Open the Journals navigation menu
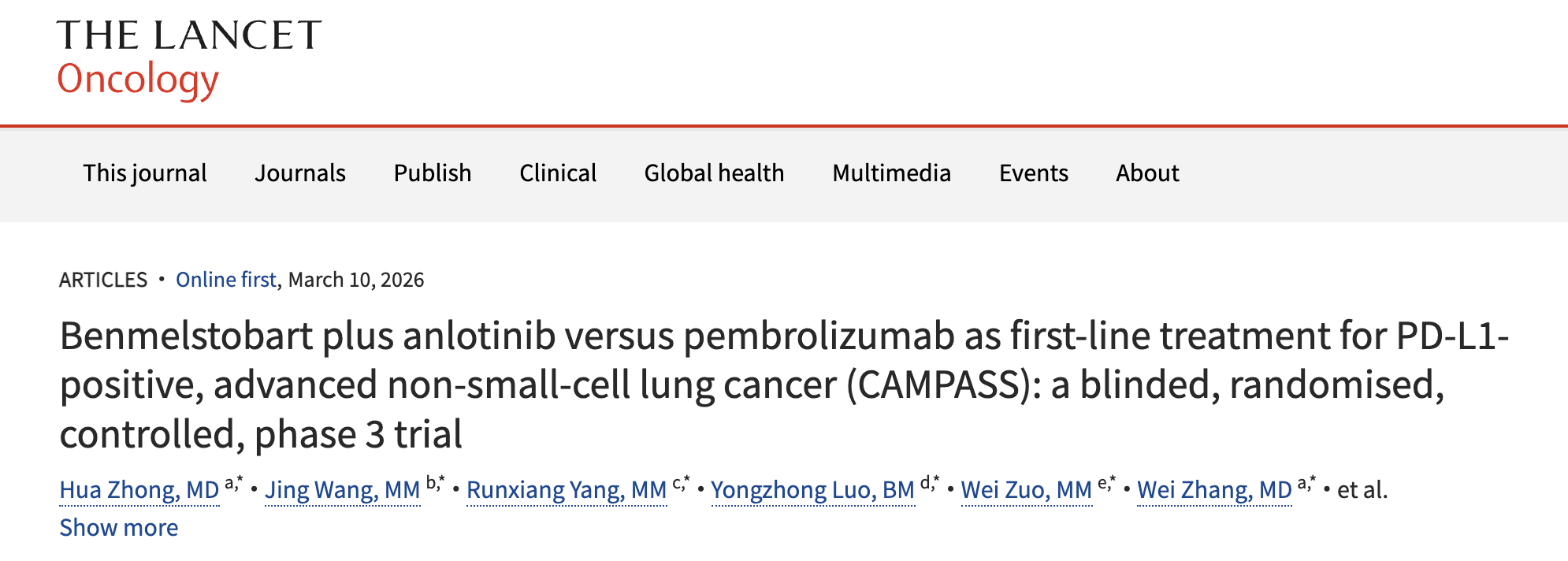1568x561 pixels. pyautogui.click(x=300, y=173)
